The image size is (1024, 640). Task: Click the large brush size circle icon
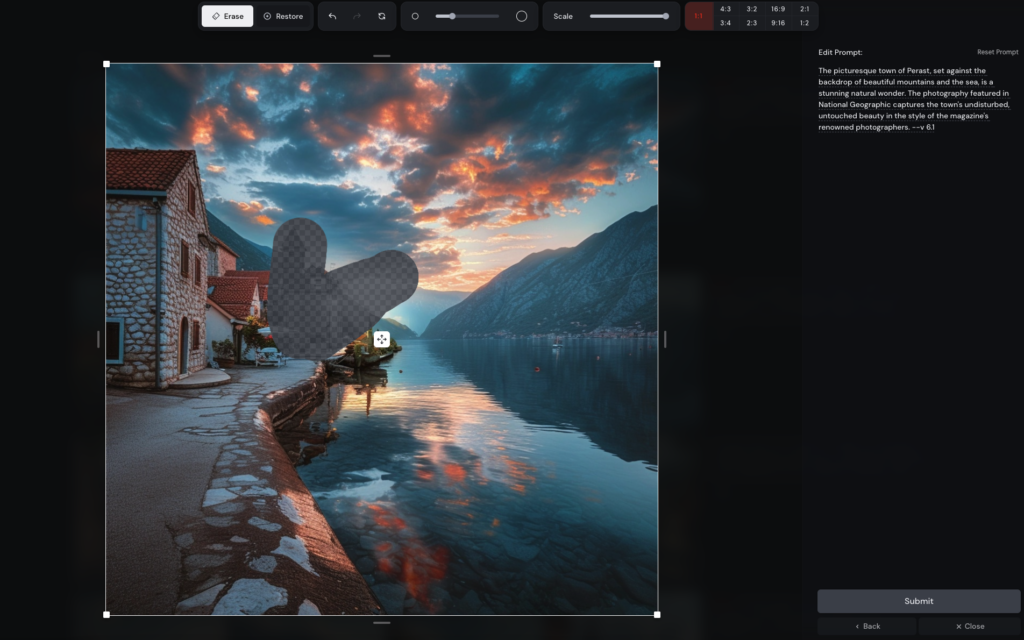(521, 16)
